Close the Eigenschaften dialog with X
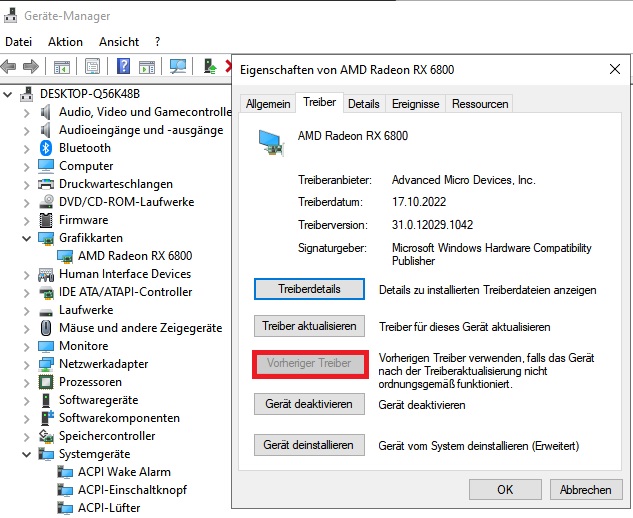The height and width of the screenshot is (518, 633). 615,69
